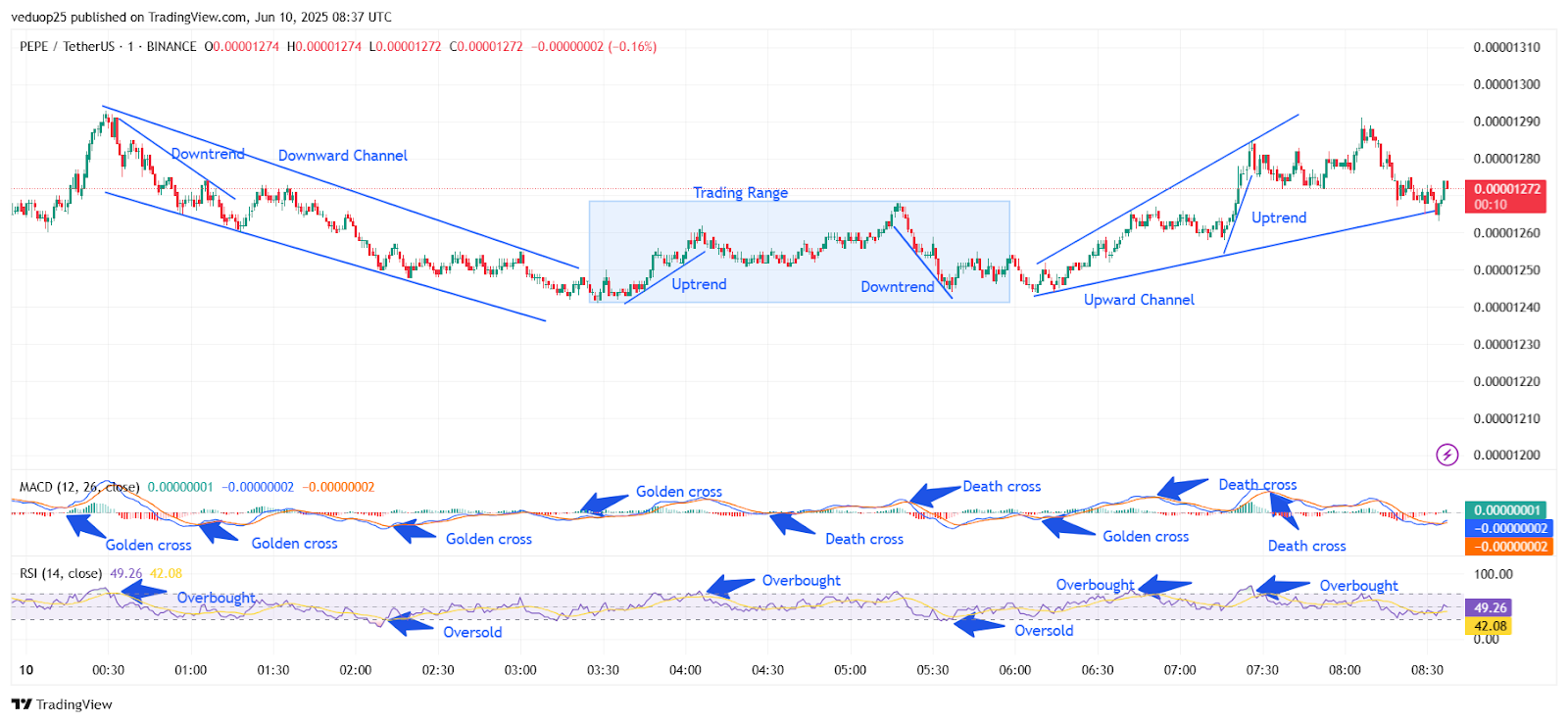Click the change value (−0.16%) in header

[x=632, y=46]
